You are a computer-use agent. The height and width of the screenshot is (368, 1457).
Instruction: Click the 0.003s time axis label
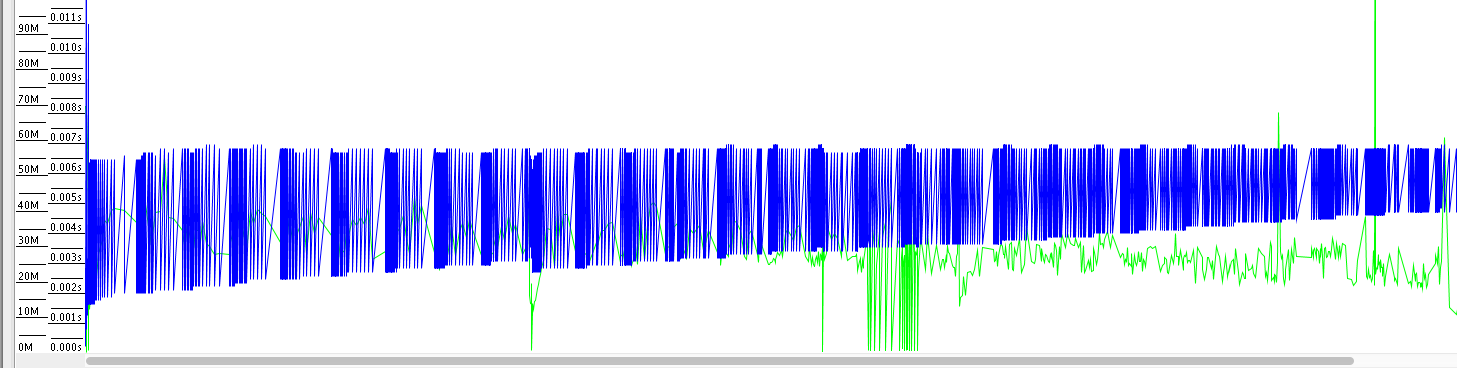point(66,257)
